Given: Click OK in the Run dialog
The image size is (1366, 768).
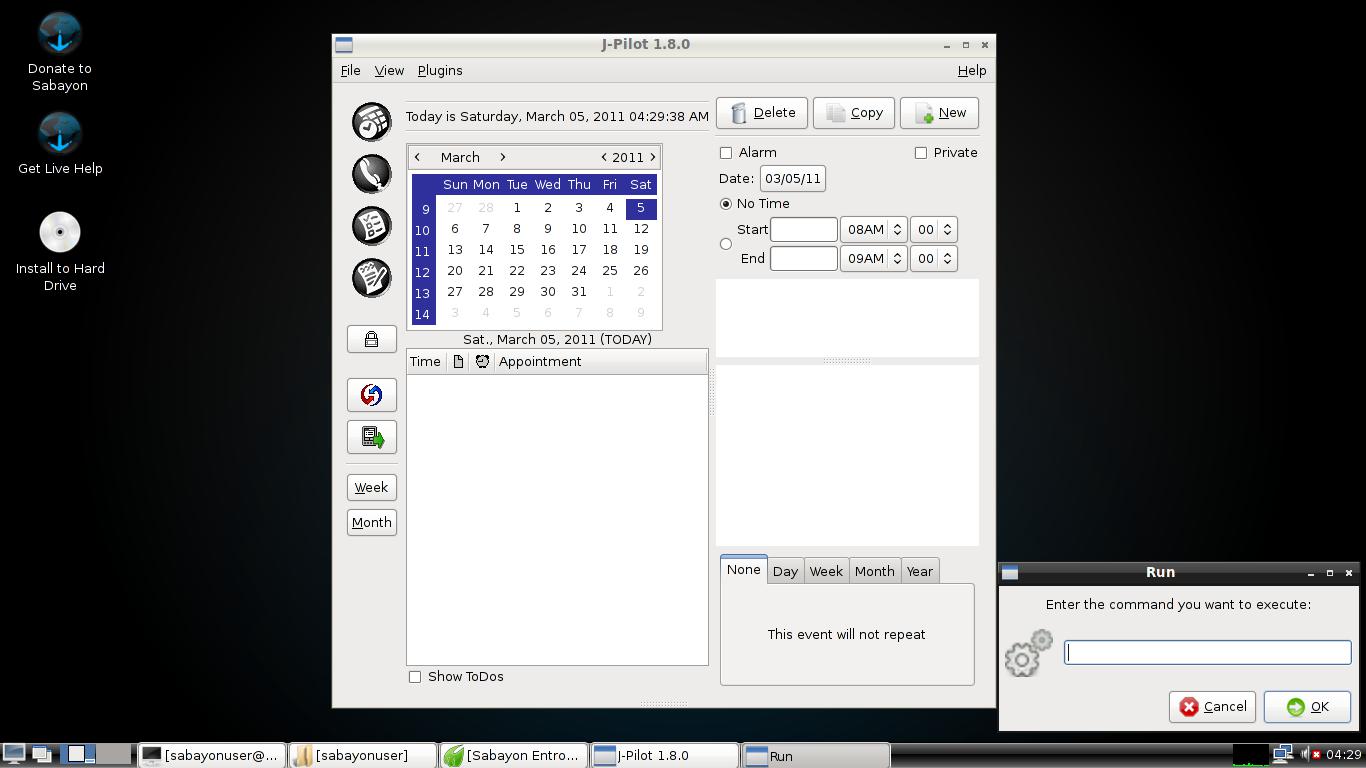Looking at the screenshot, I should (x=1307, y=707).
